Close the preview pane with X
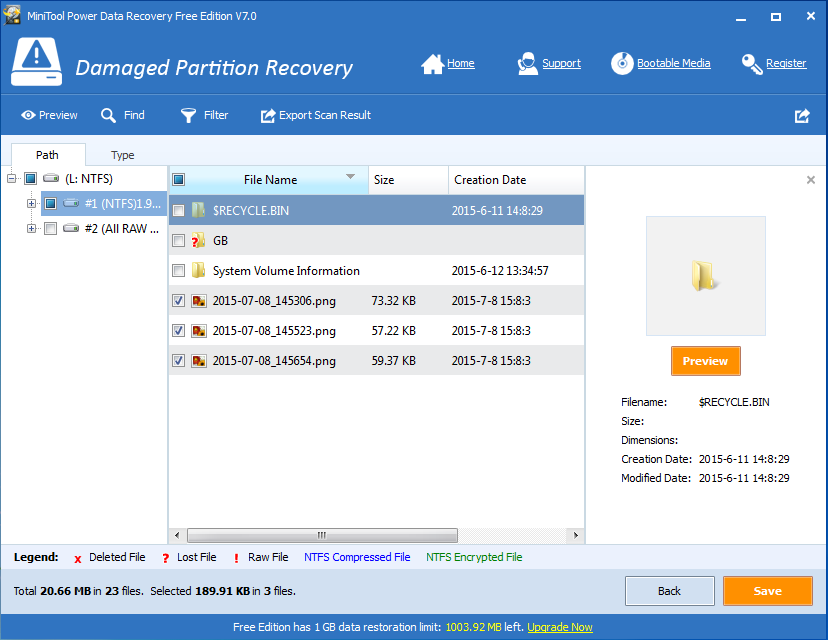828x640 pixels. (811, 180)
